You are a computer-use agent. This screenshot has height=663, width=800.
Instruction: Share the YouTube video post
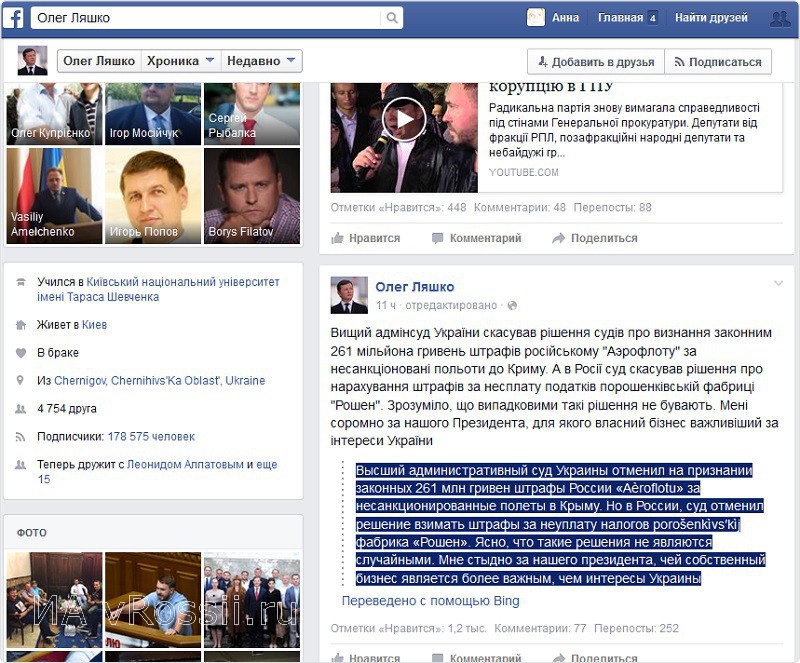(595, 238)
